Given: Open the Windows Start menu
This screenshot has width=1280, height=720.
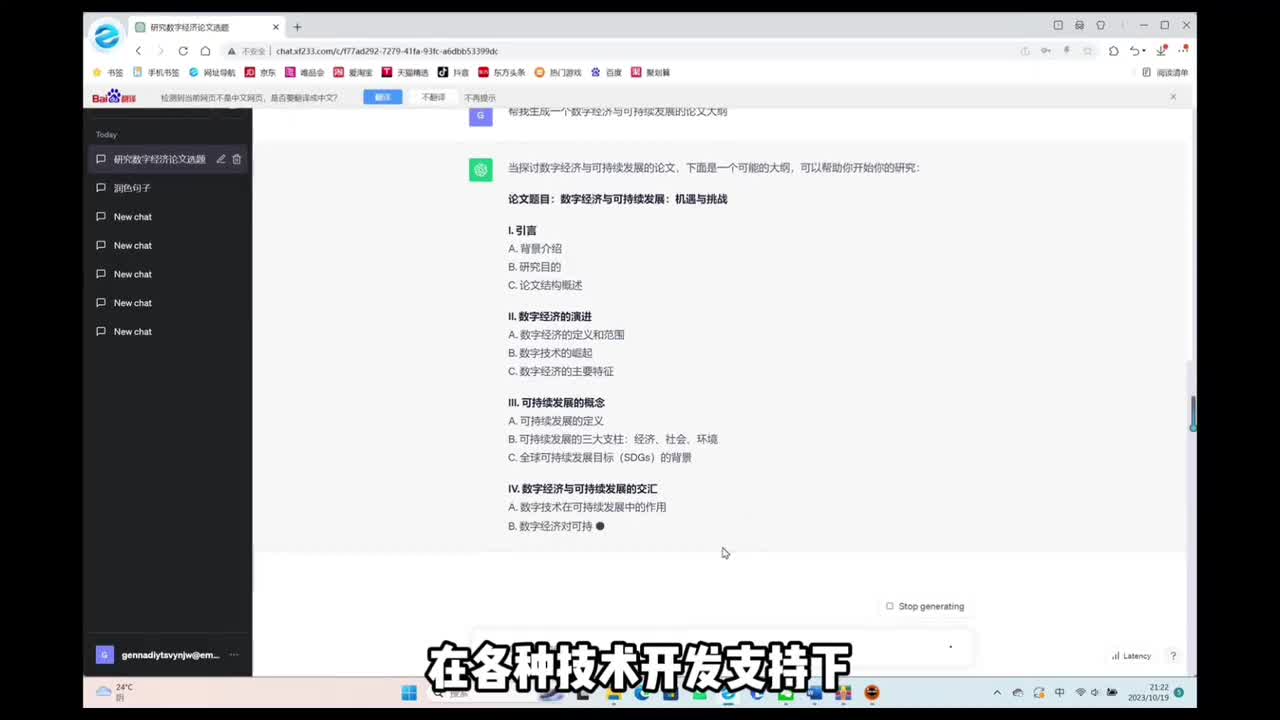Looking at the screenshot, I should pos(409,692).
